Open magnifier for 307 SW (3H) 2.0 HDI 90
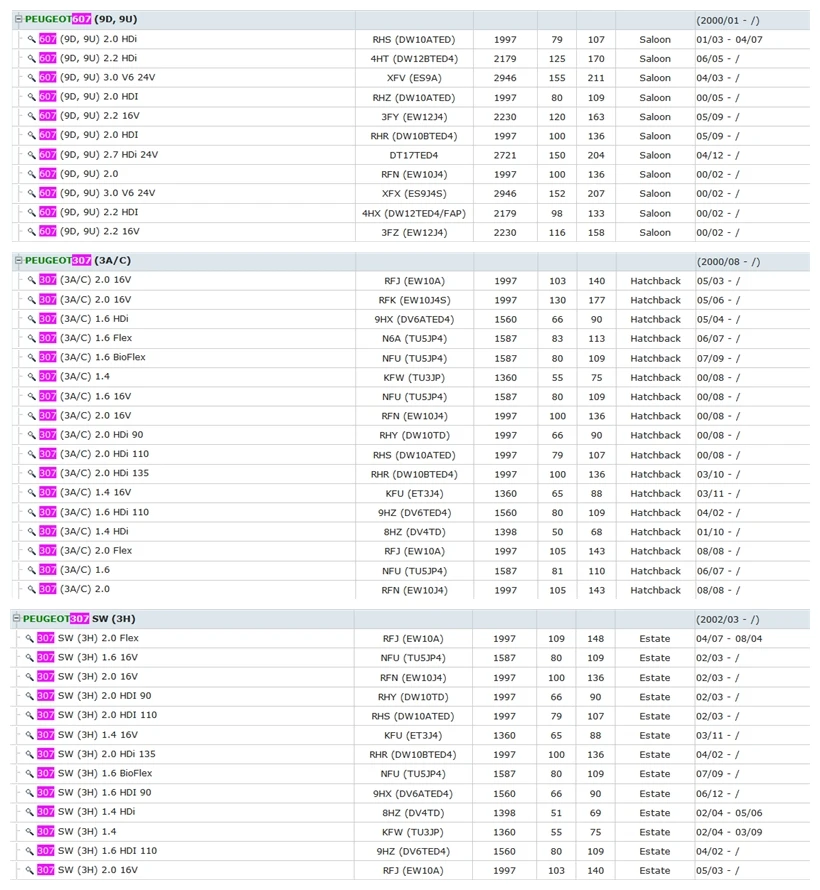Screen dimensions: 820x890 30,696
